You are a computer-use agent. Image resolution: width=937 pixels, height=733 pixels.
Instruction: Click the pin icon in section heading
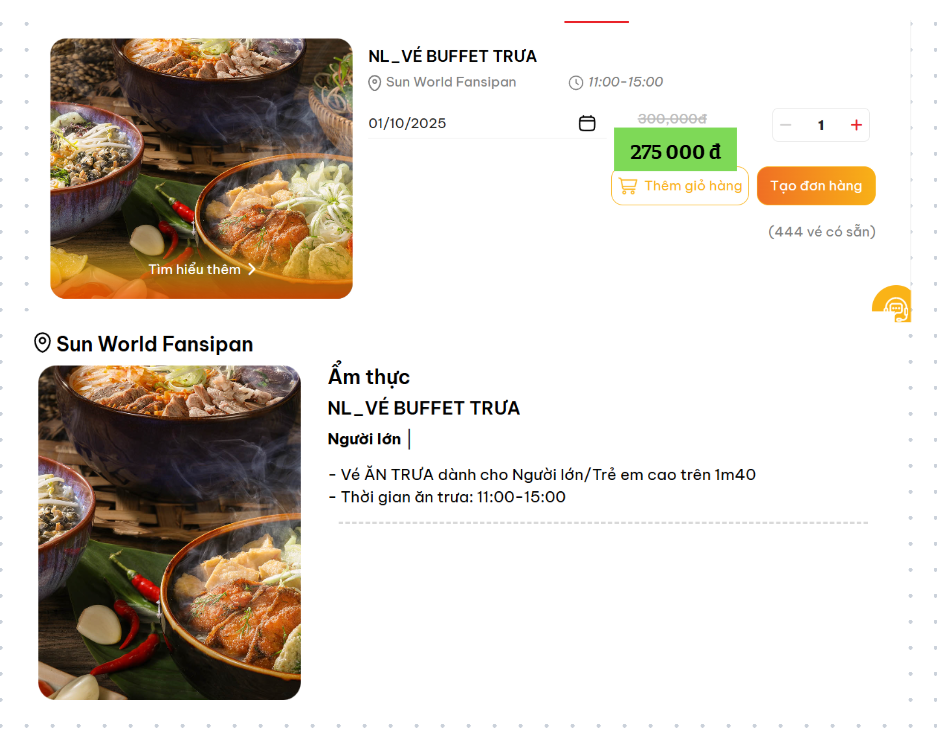click(43, 343)
